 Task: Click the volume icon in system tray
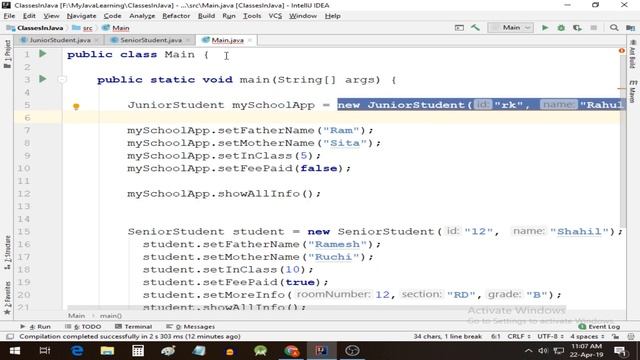pos(543,351)
